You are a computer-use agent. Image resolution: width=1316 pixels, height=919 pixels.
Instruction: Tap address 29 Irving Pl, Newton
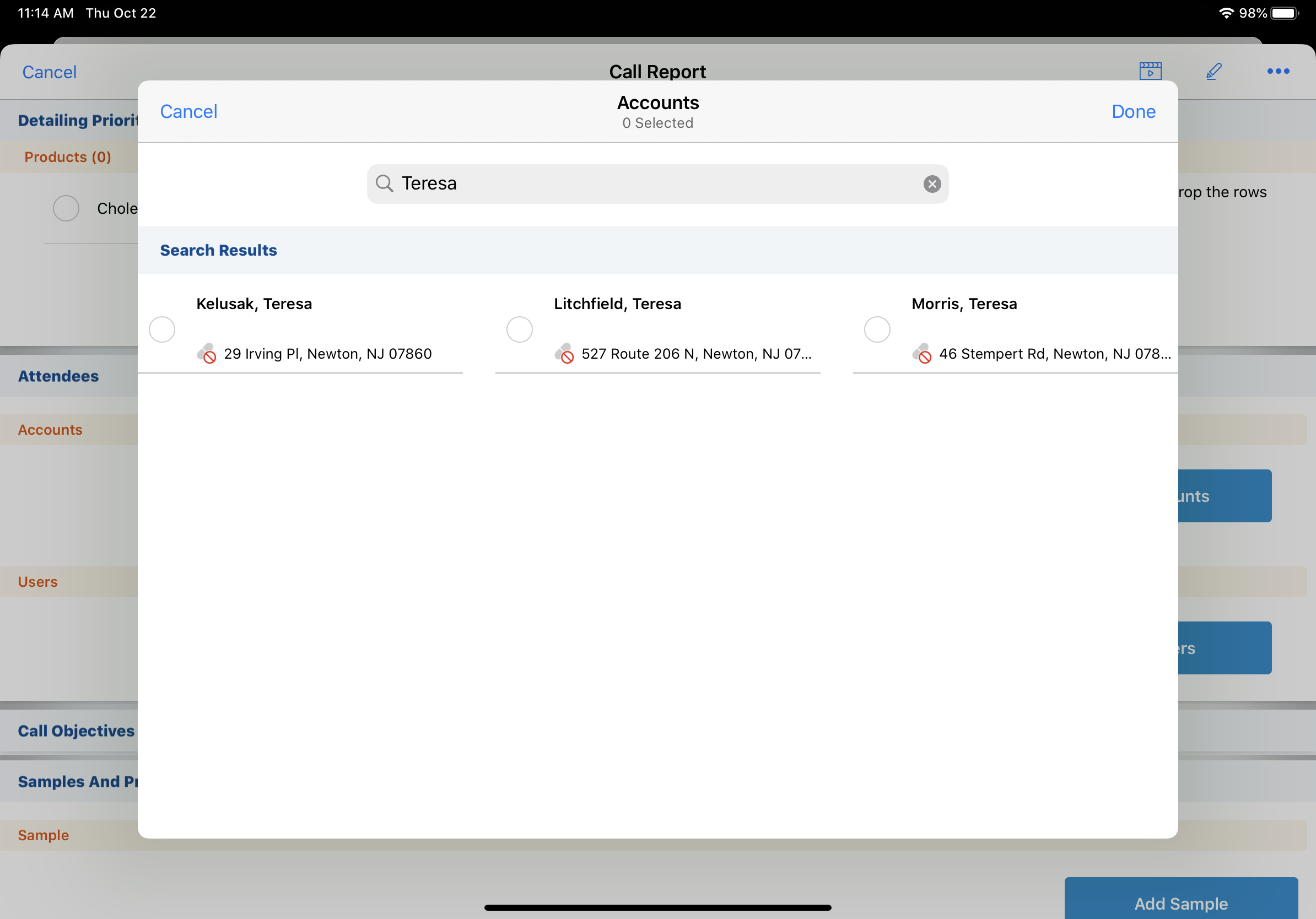pos(328,354)
